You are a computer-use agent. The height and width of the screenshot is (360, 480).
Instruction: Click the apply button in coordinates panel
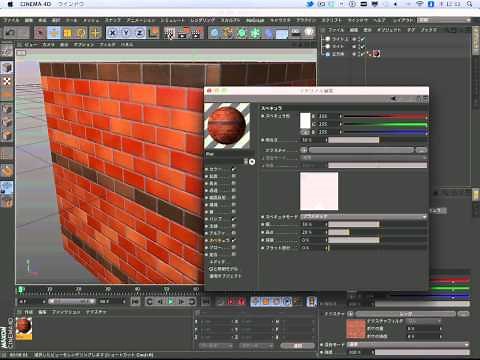[x=298, y=346]
